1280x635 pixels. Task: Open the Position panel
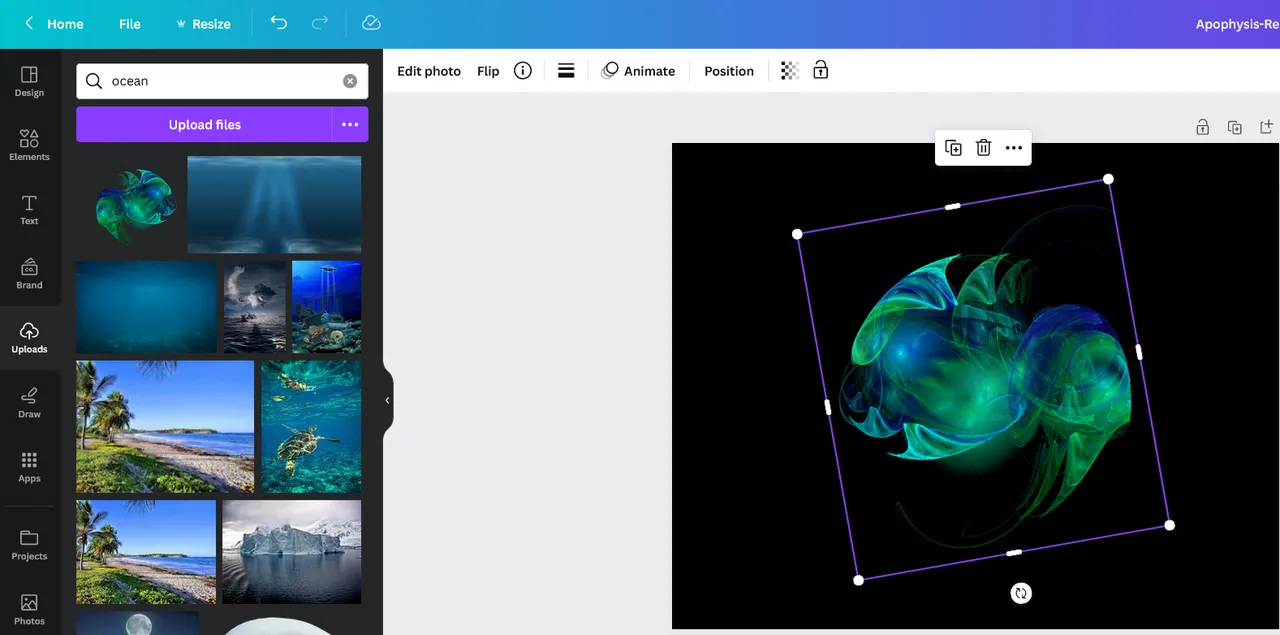[x=729, y=71]
